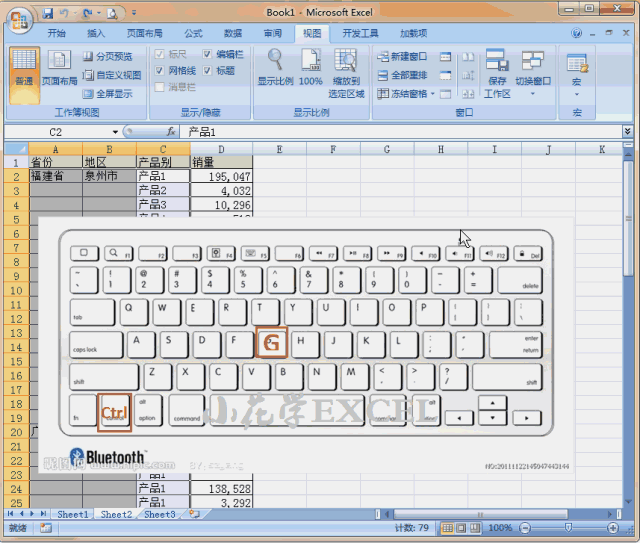Click the vertical scrollbar thumb

(628, 219)
